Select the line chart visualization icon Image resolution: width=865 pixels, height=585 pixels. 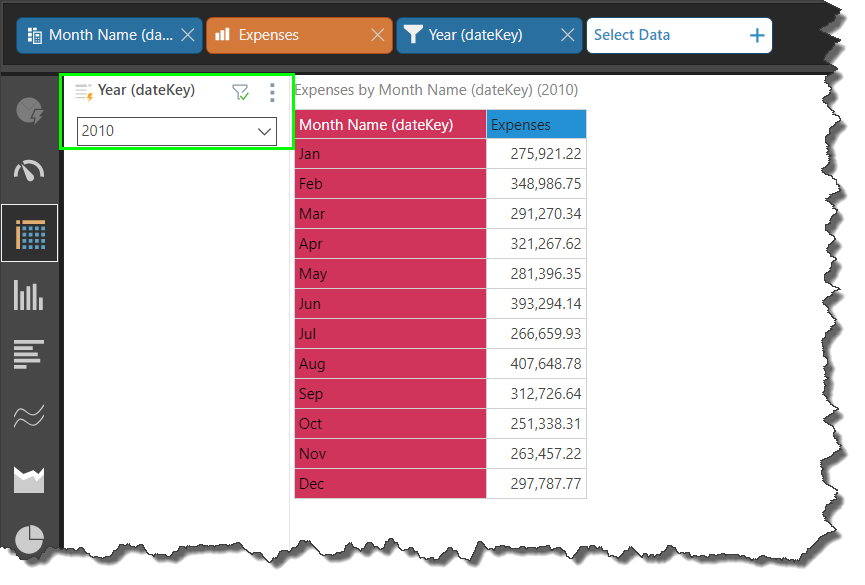point(29,417)
